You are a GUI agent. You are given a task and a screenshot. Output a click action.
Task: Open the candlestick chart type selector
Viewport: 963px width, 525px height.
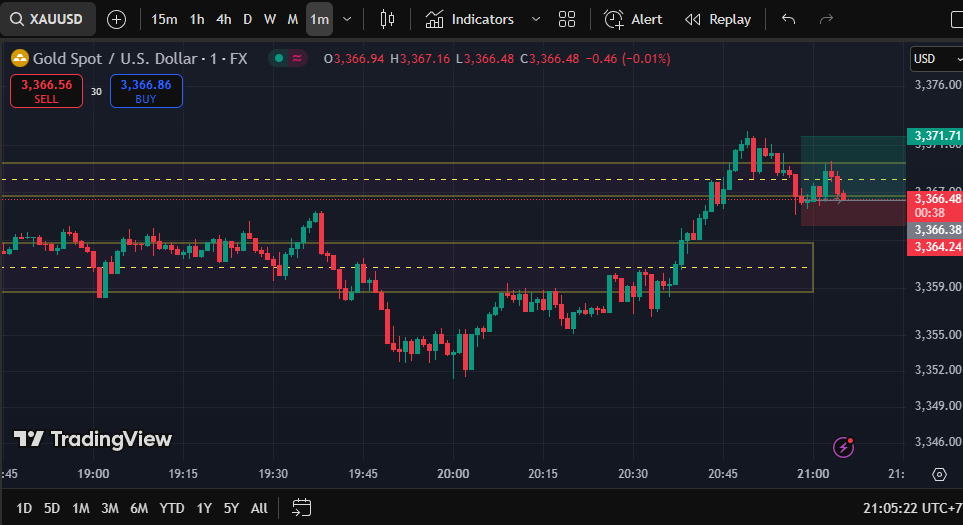click(x=387, y=20)
